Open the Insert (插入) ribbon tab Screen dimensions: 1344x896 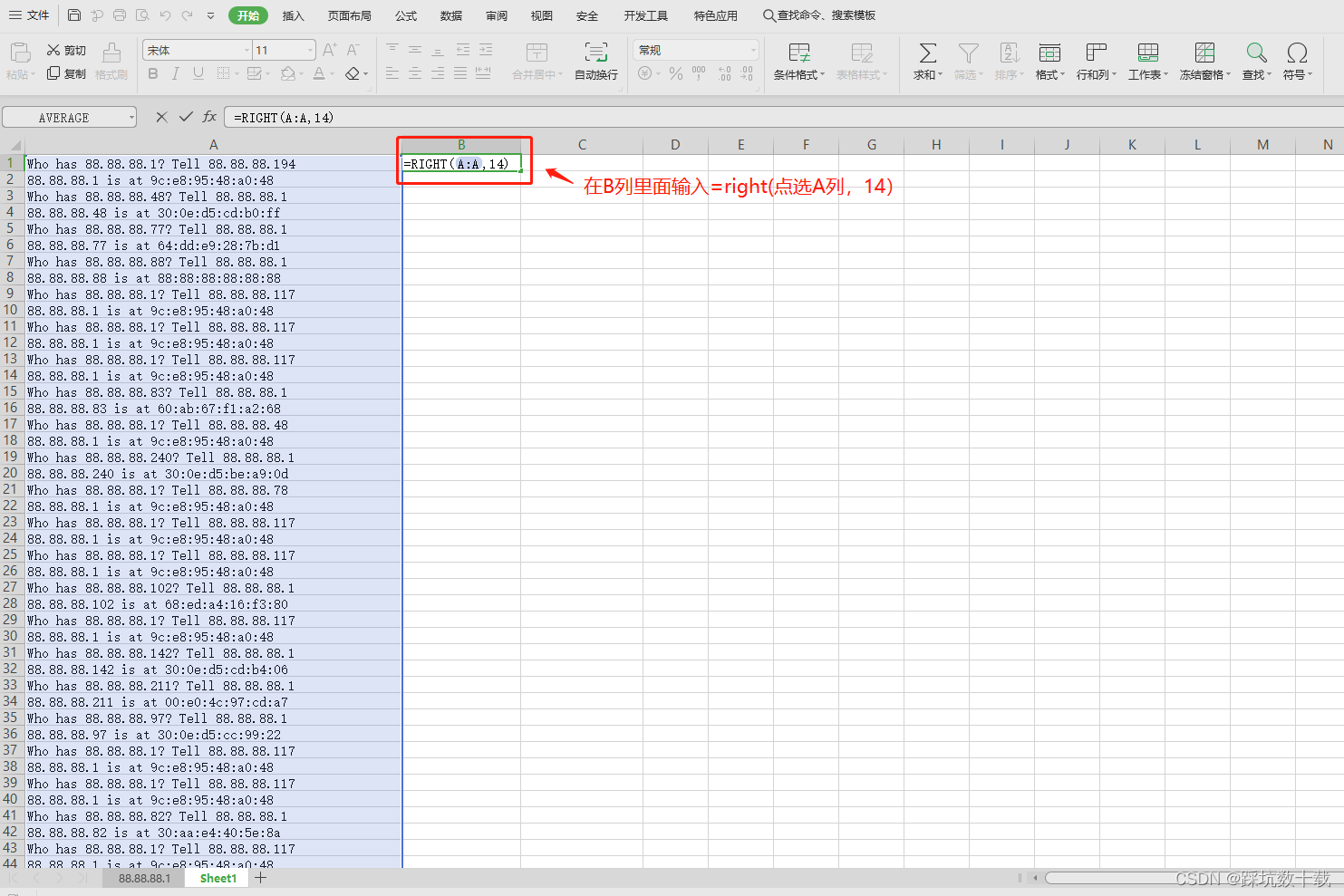(x=293, y=15)
